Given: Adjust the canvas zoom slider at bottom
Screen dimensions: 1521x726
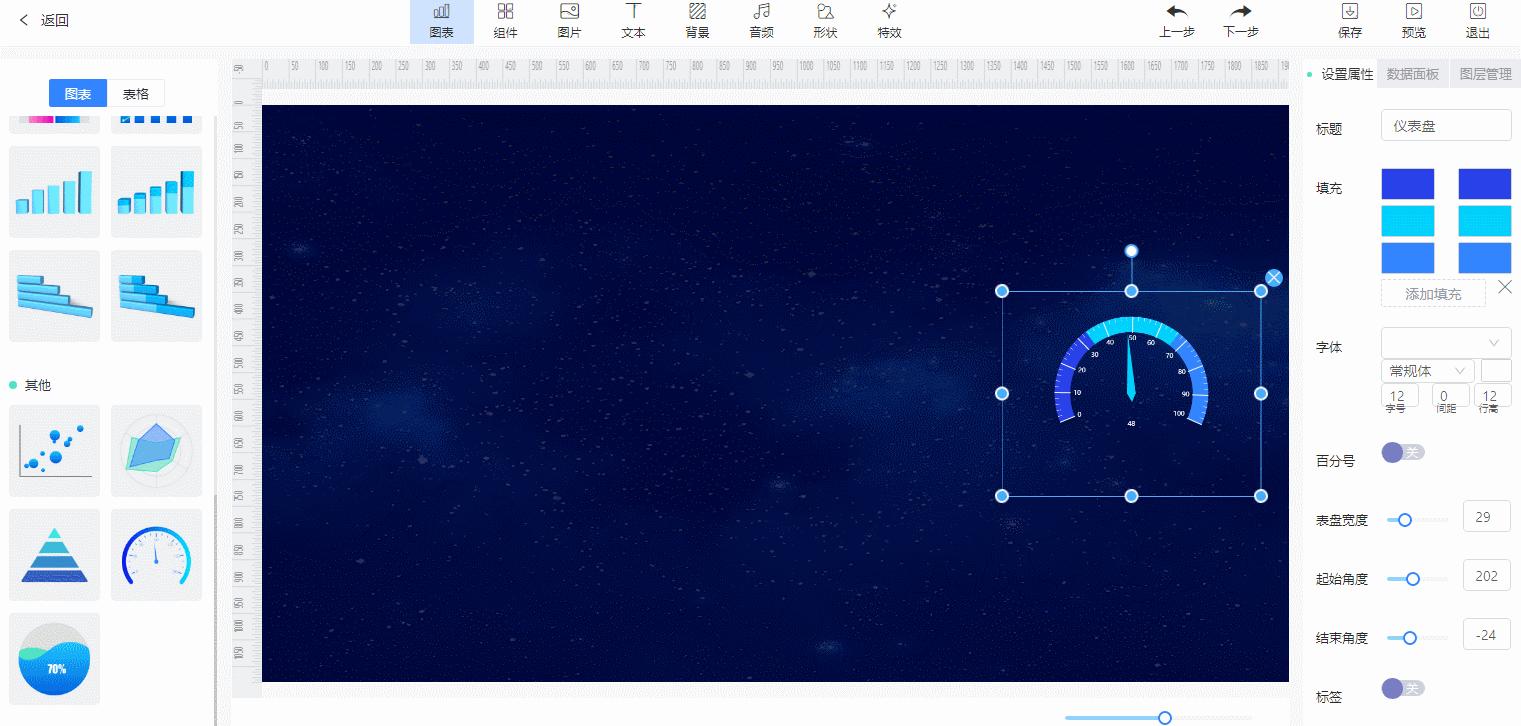Looking at the screenshot, I should click(1158, 718).
